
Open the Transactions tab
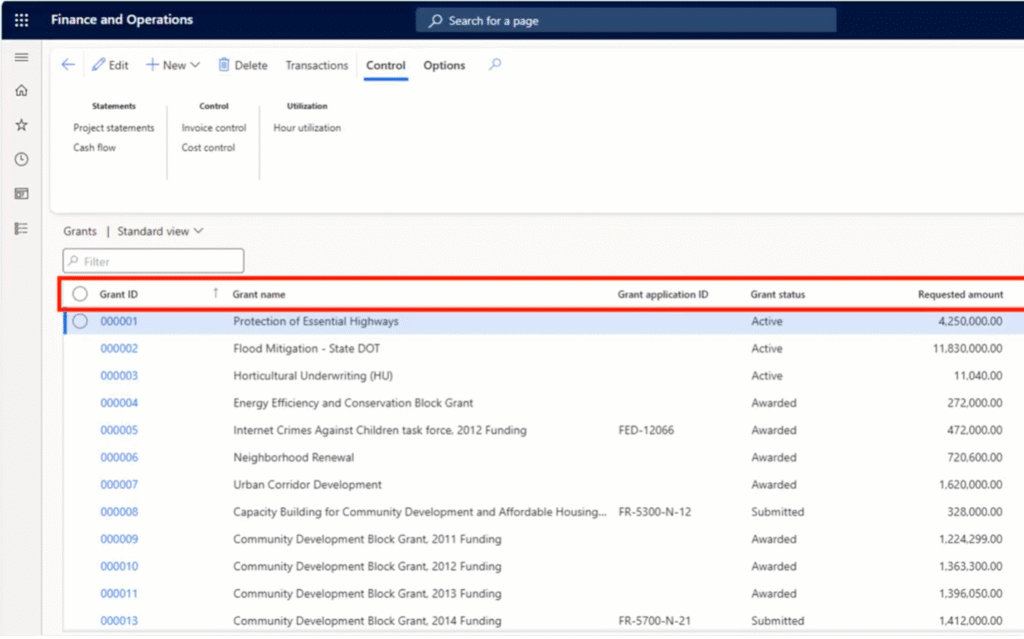point(316,65)
